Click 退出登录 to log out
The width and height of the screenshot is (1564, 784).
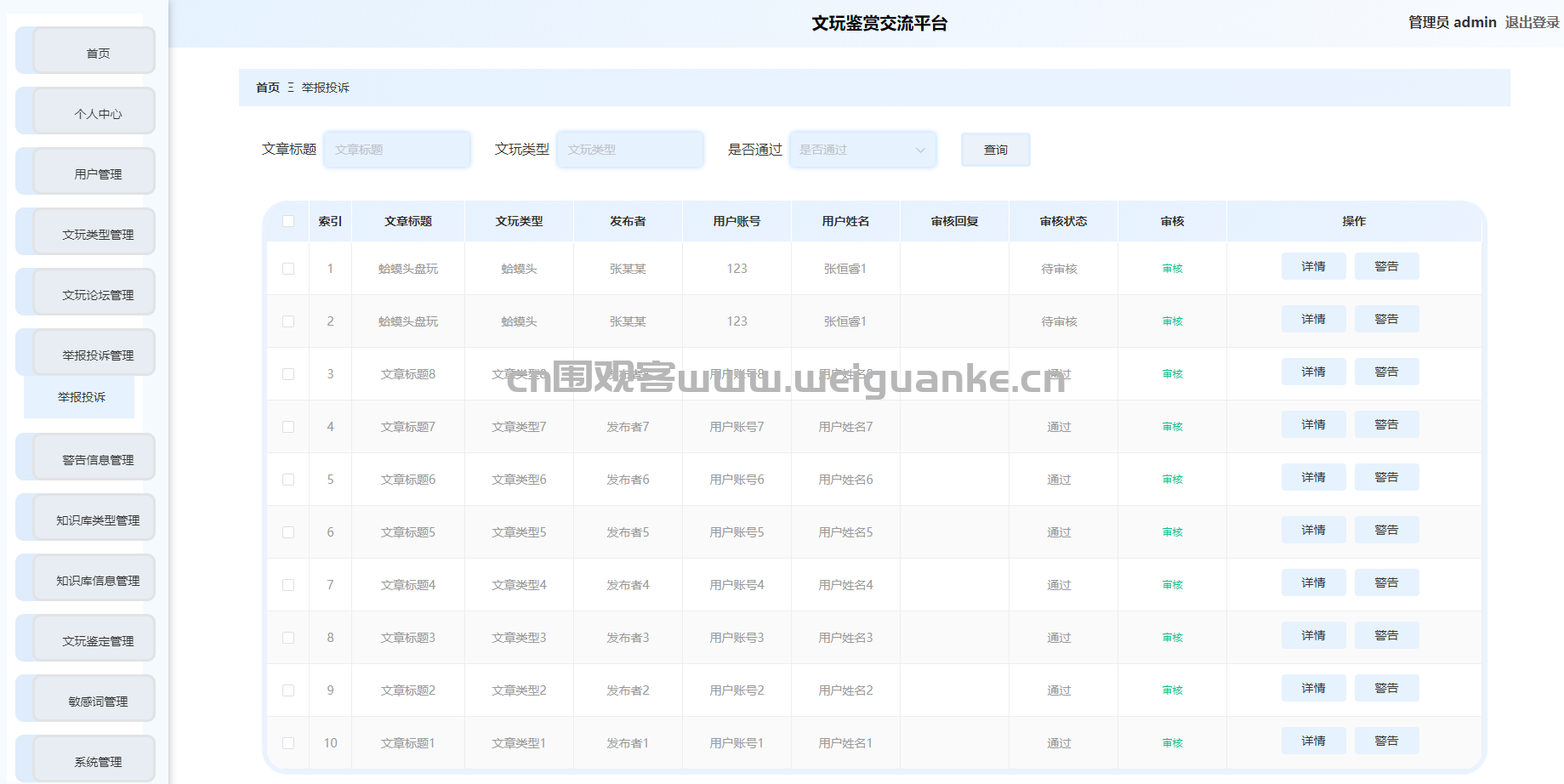[1532, 22]
